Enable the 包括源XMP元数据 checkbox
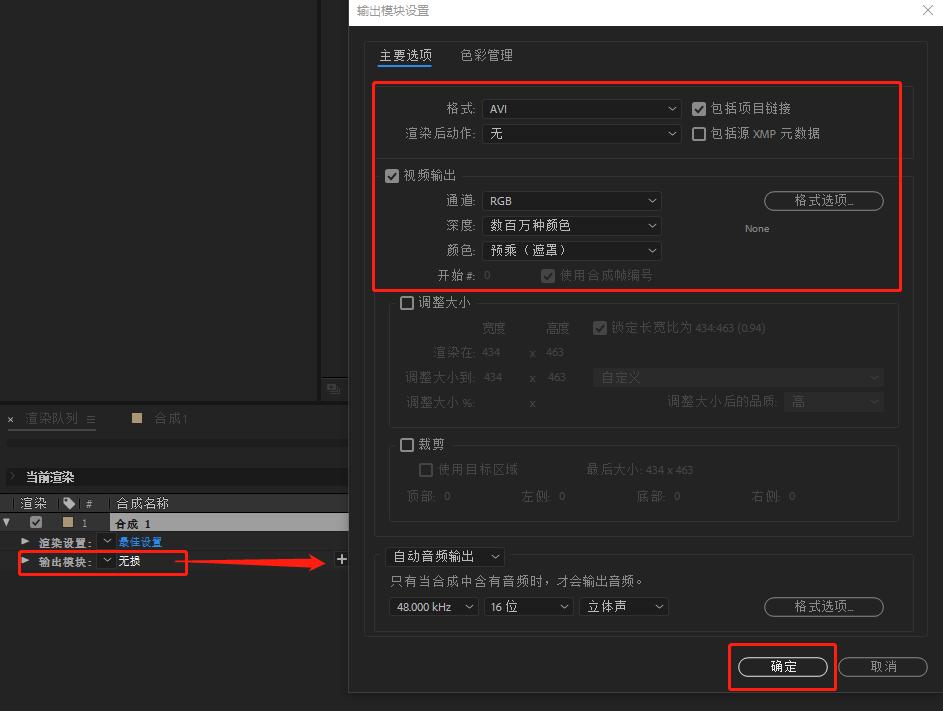This screenshot has height=711, width=943. click(698, 134)
